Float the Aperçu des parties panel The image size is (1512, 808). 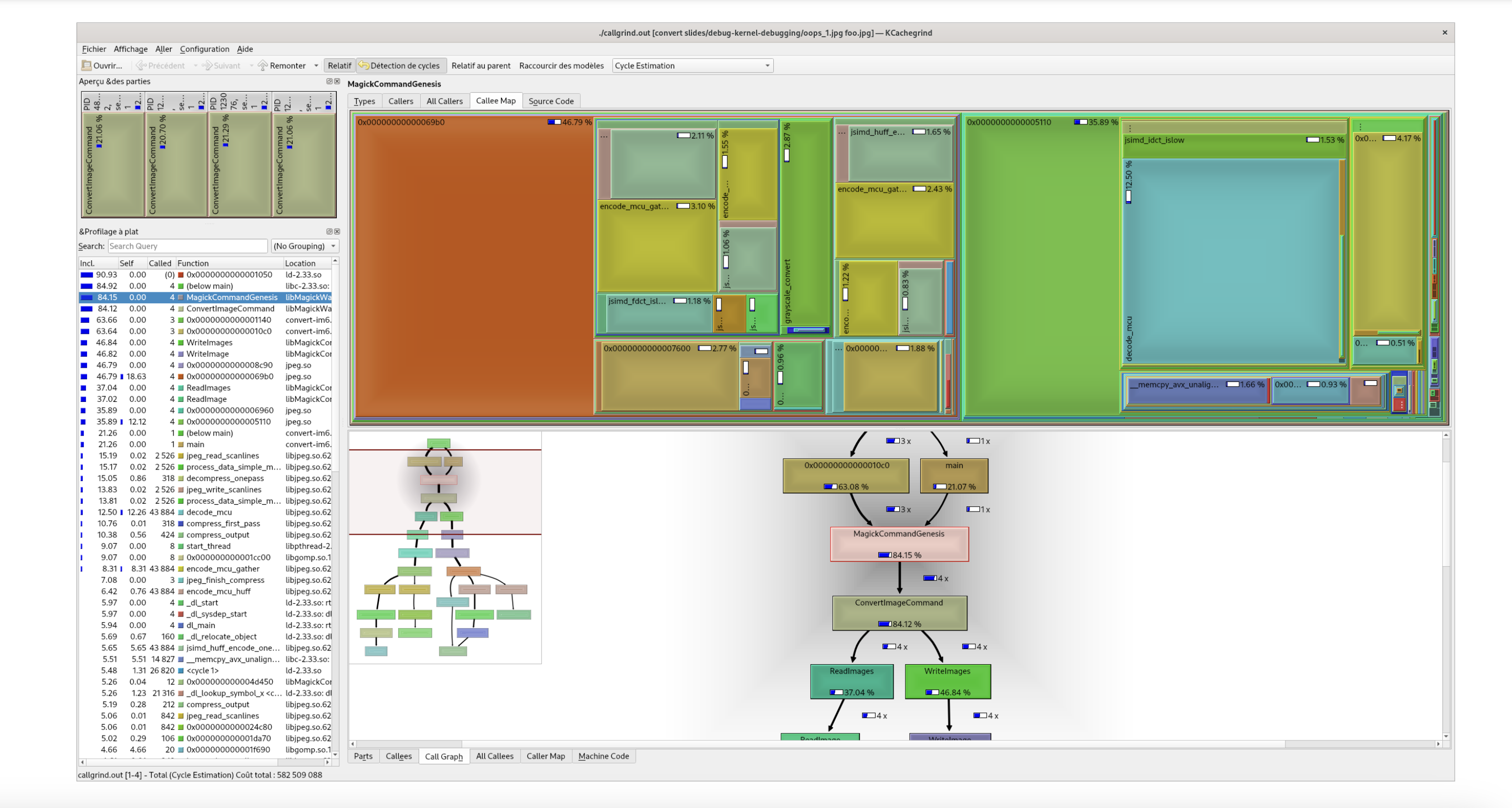(329, 81)
